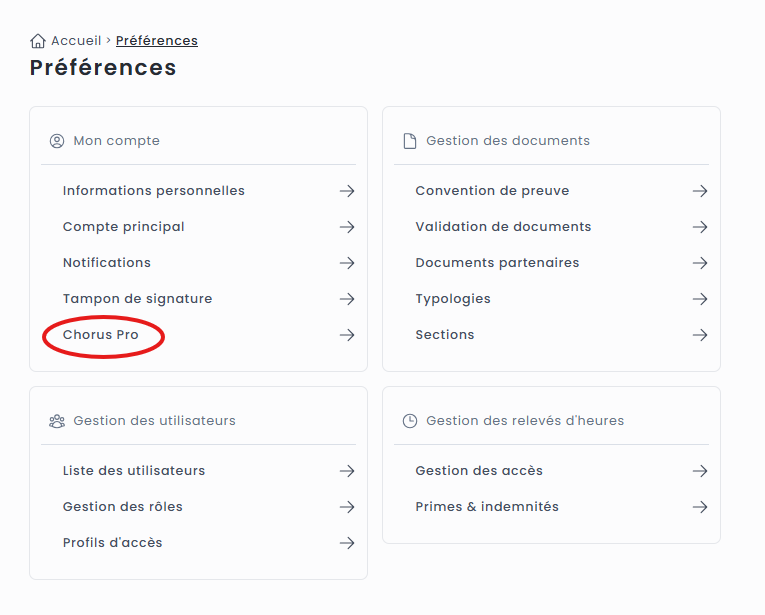Click the arrow beside Chorus Pro
The height and width of the screenshot is (615, 765).
[347, 335]
